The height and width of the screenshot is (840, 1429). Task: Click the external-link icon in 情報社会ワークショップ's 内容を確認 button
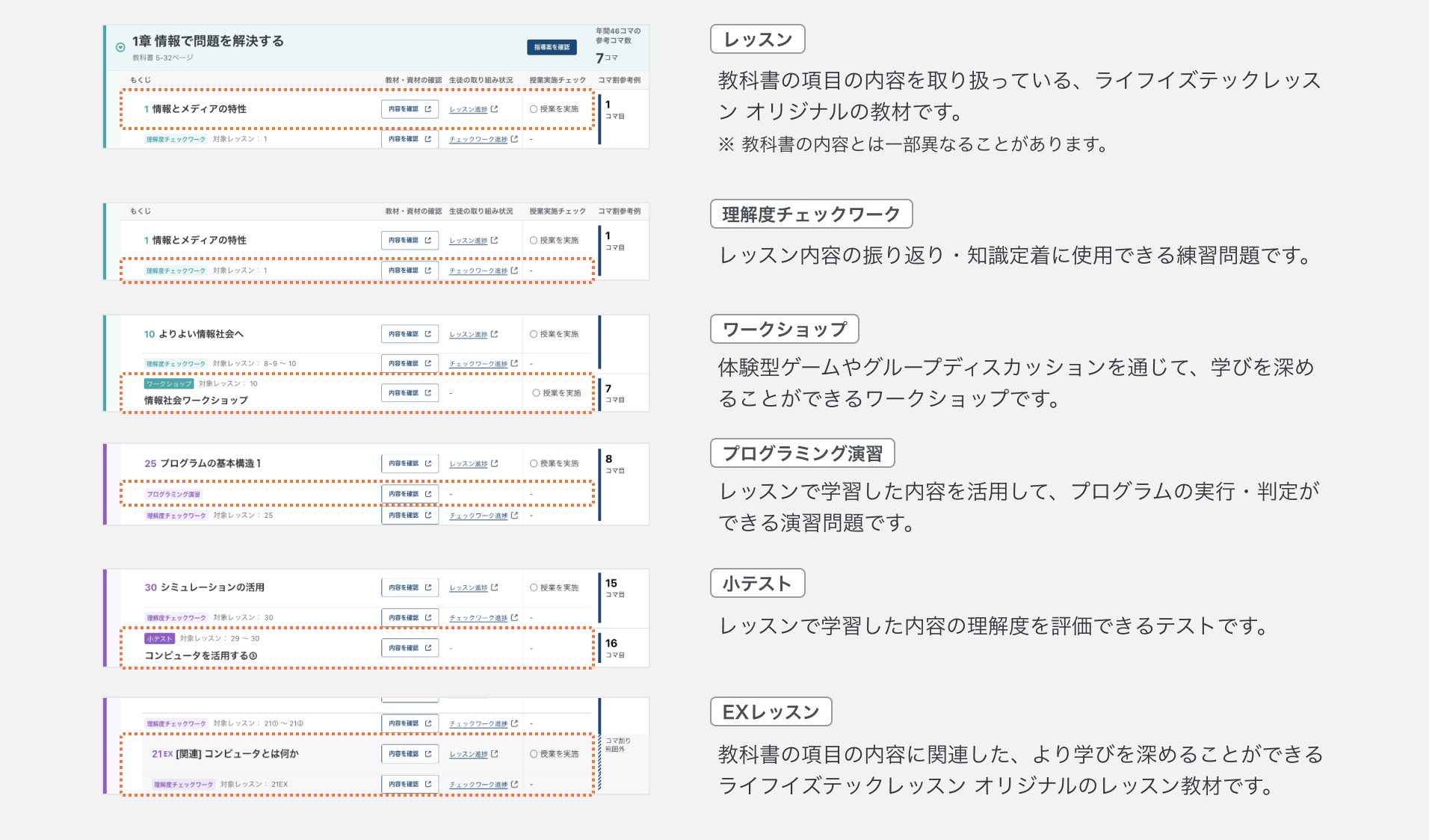click(428, 393)
